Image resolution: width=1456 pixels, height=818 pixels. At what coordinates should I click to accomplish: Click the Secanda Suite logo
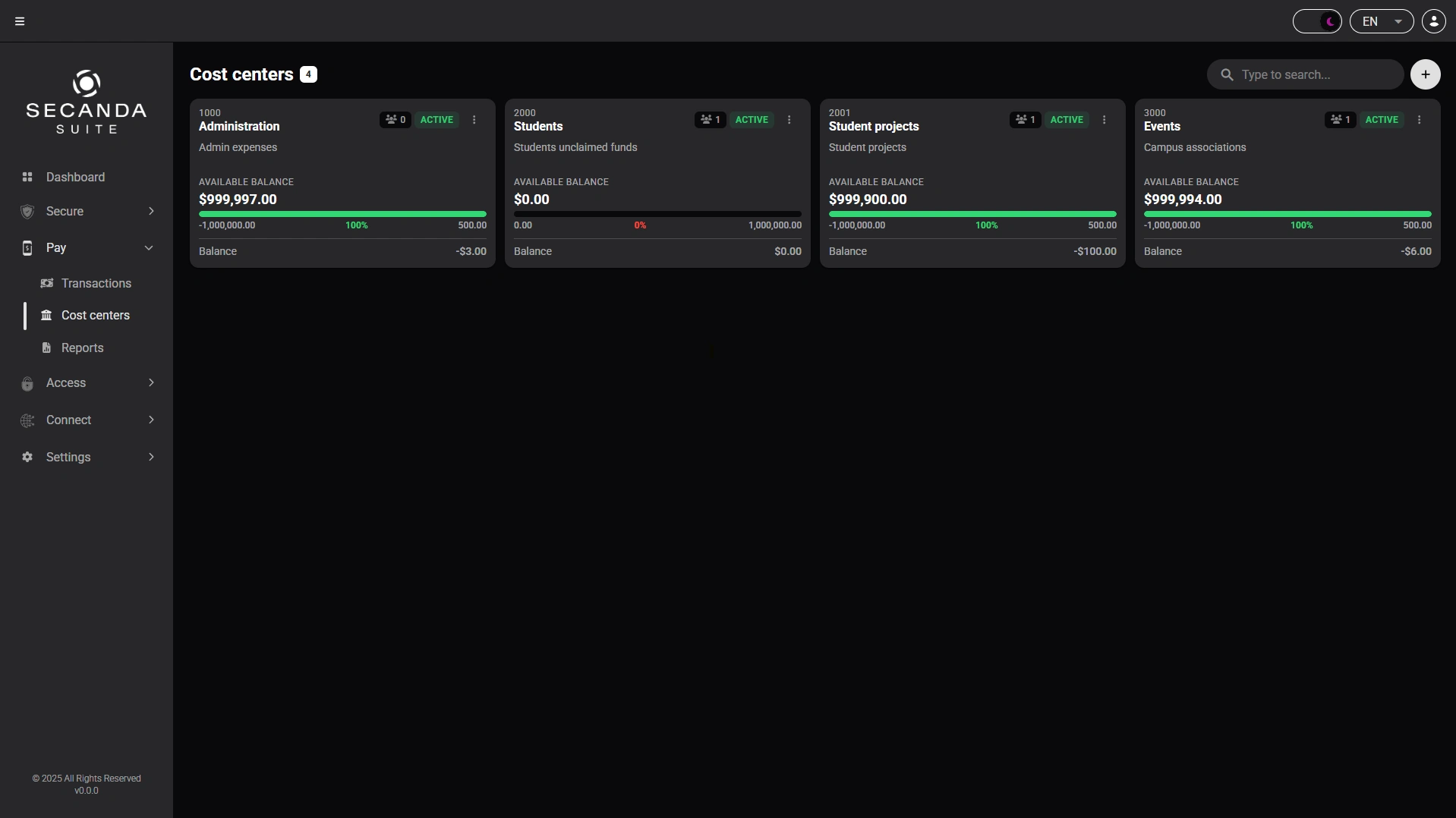(x=87, y=102)
